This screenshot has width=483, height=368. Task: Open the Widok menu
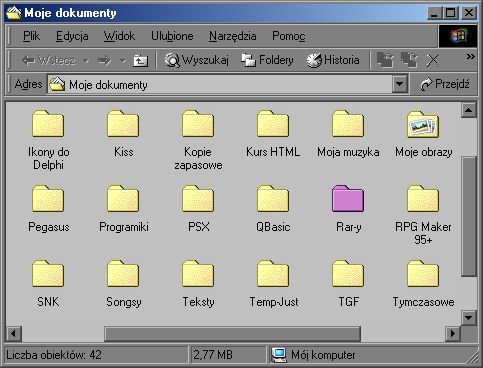click(119, 36)
